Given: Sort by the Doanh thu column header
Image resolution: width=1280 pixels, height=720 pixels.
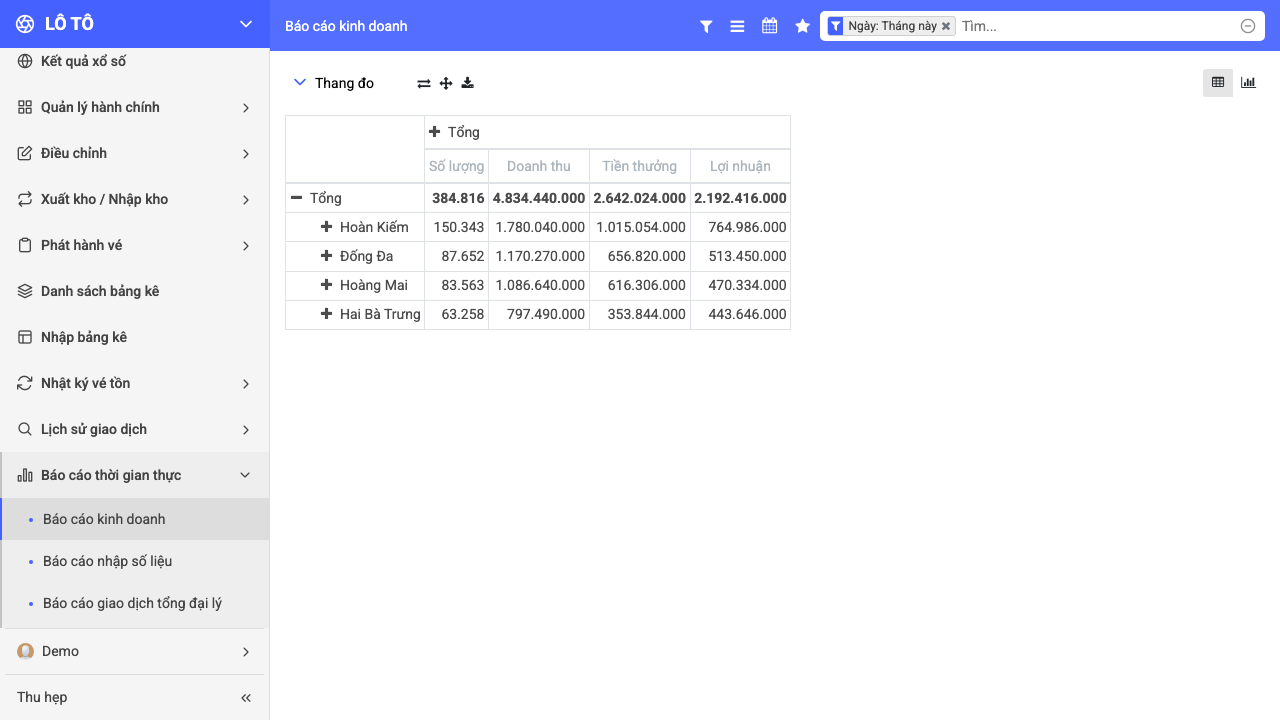Looking at the screenshot, I should tap(539, 166).
